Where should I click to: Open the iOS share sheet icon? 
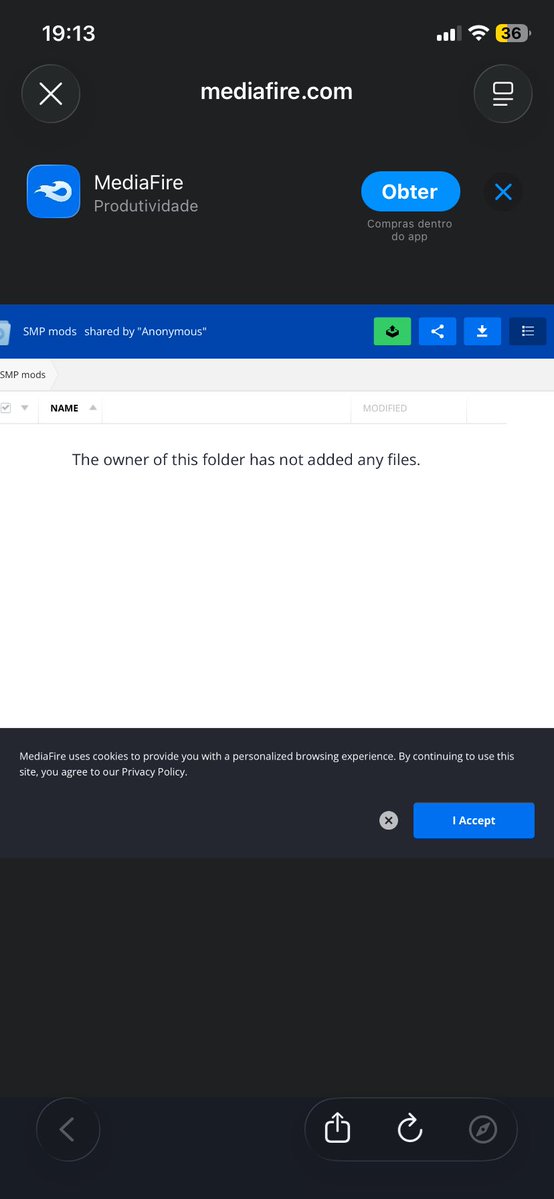[337, 1129]
